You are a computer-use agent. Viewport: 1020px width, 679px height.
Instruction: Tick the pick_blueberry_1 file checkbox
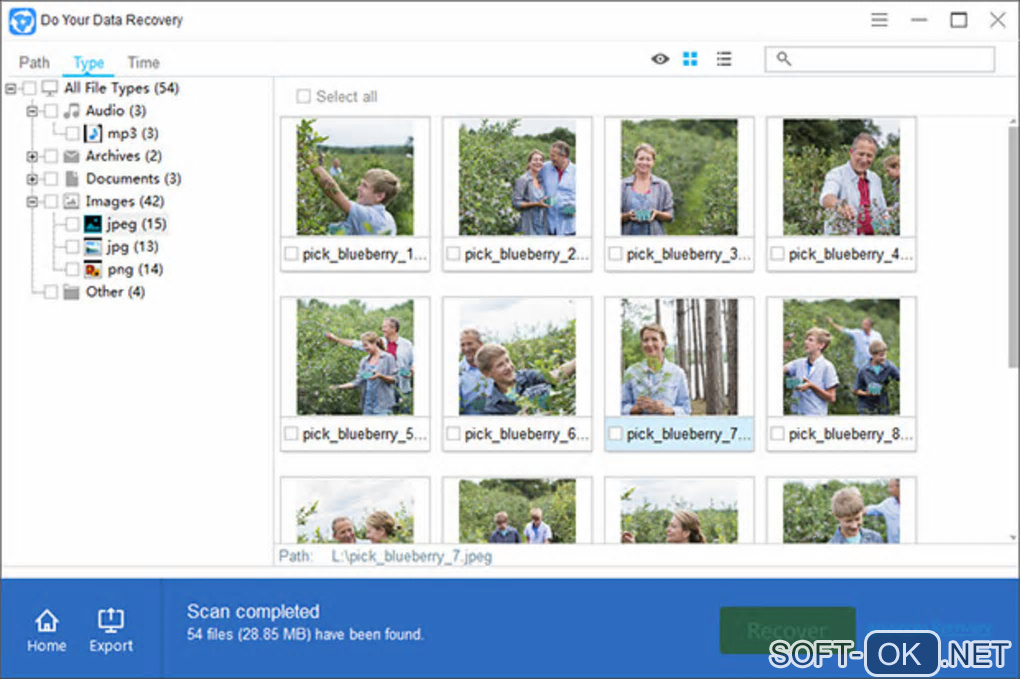click(x=291, y=255)
